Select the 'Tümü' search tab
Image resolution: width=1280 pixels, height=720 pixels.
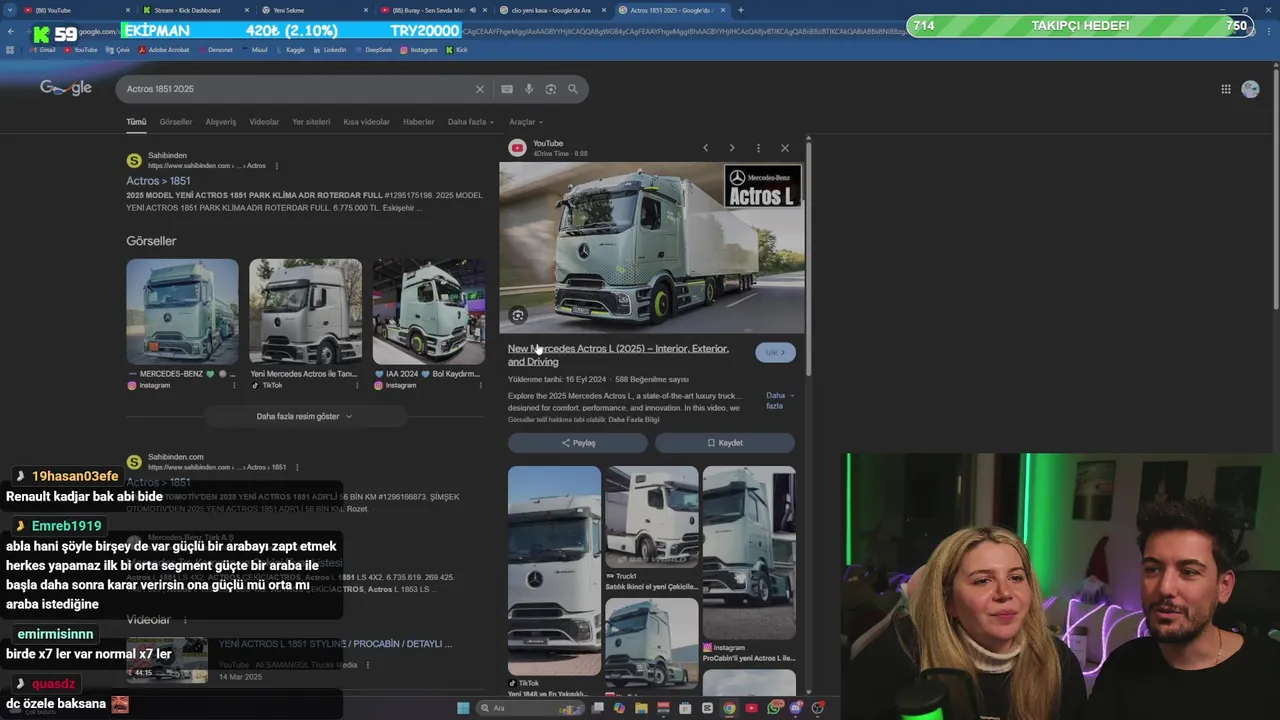pyautogui.click(x=136, y=122)
